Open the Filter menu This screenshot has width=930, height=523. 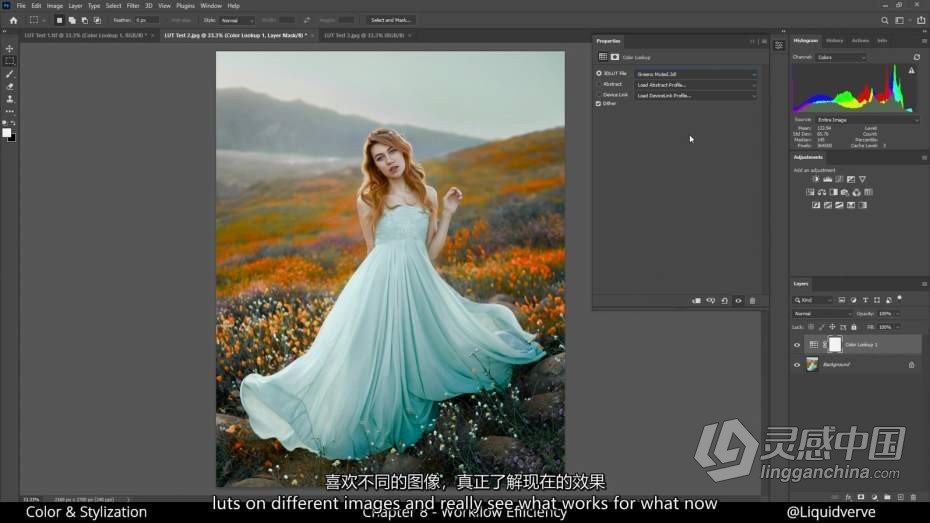coord(133,5)
